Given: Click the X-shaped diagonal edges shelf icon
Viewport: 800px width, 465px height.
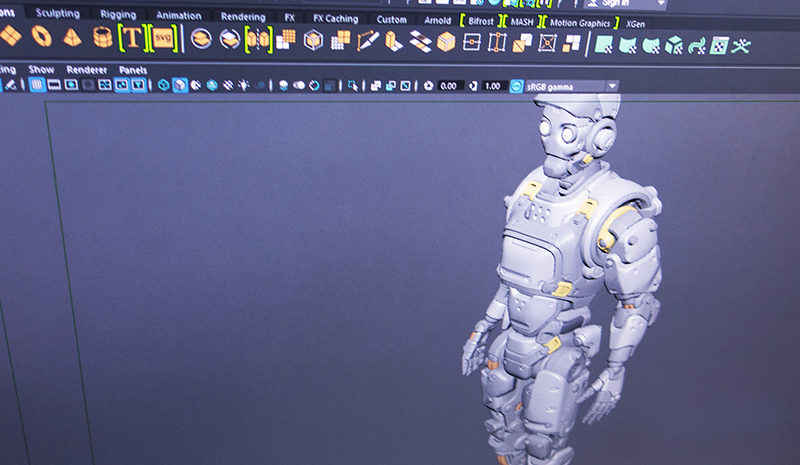Looking at the screenshot, I should (x=547, y=43).
